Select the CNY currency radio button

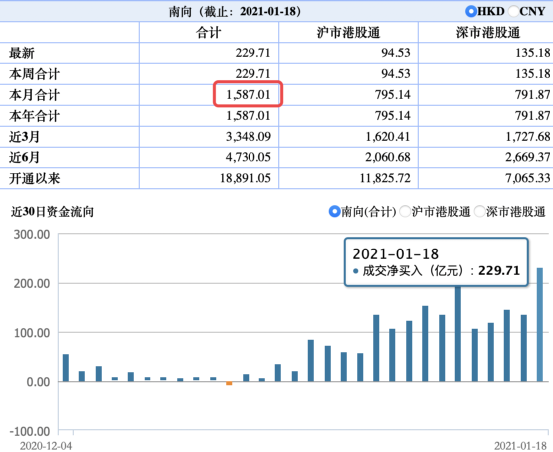point(514,11)
